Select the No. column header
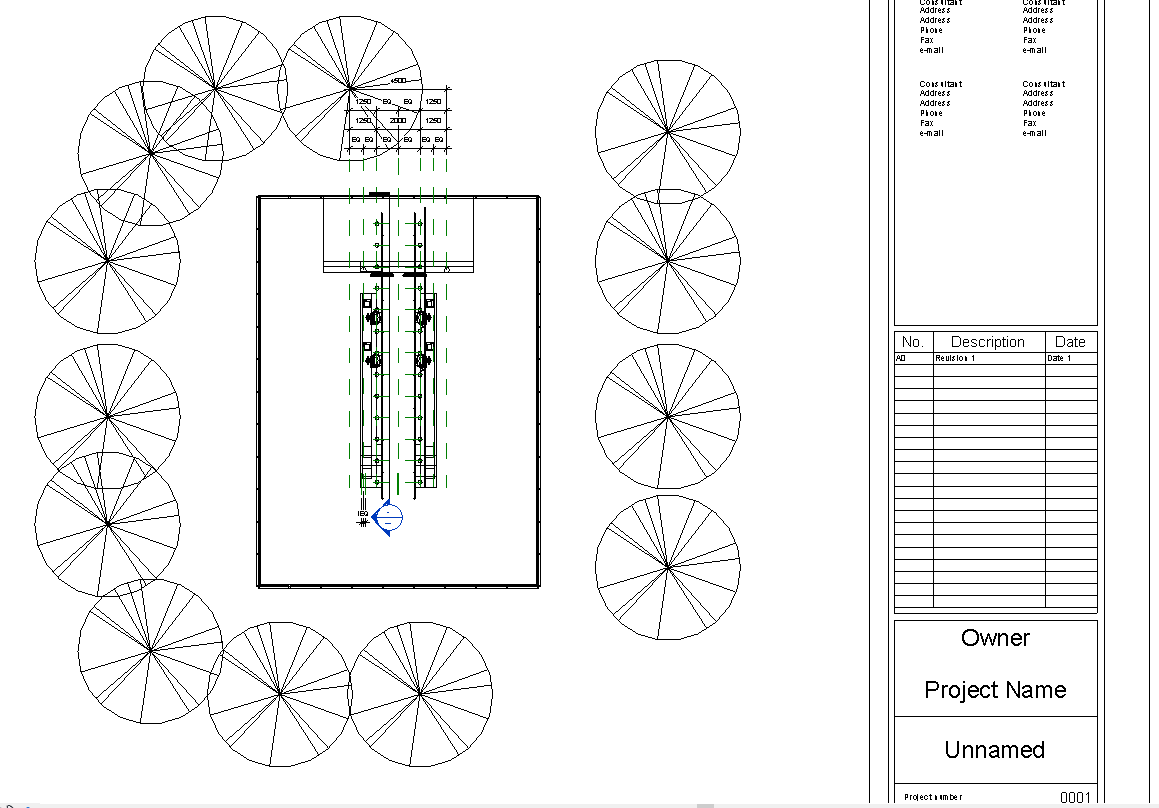Viewport: 1159px width, 808px height. pyautogui.click(x=913, y=342)
